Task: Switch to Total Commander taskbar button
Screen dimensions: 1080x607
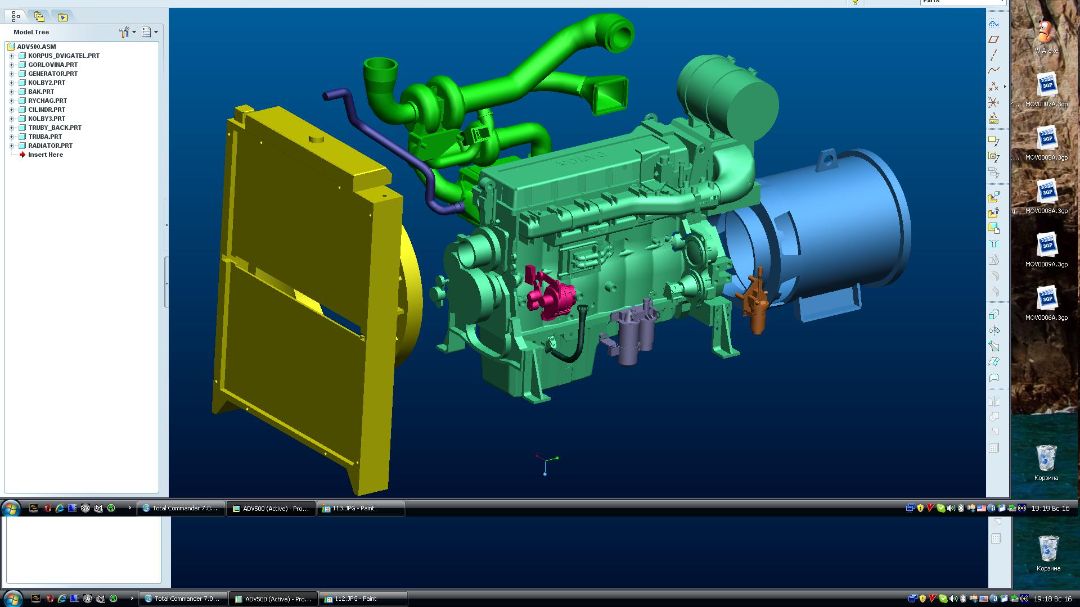Action: coord(180,508)
